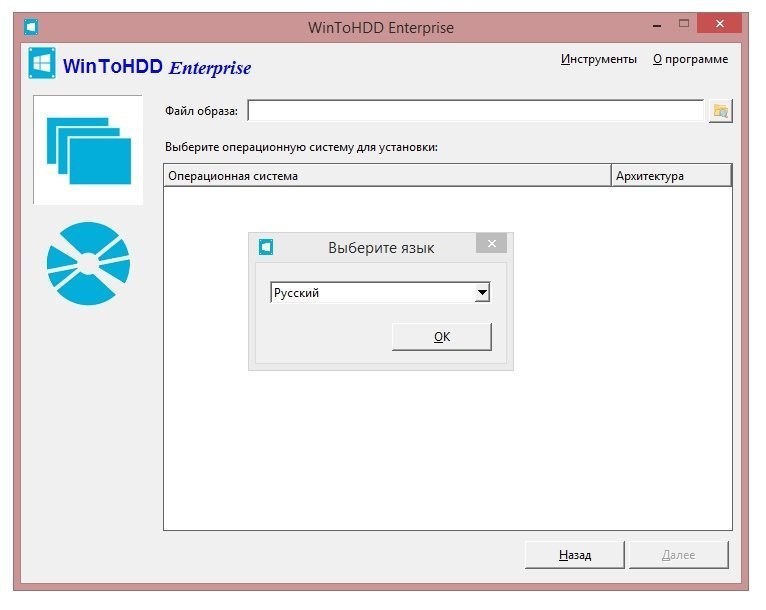Click the Файл образа label

click(201, 111)
